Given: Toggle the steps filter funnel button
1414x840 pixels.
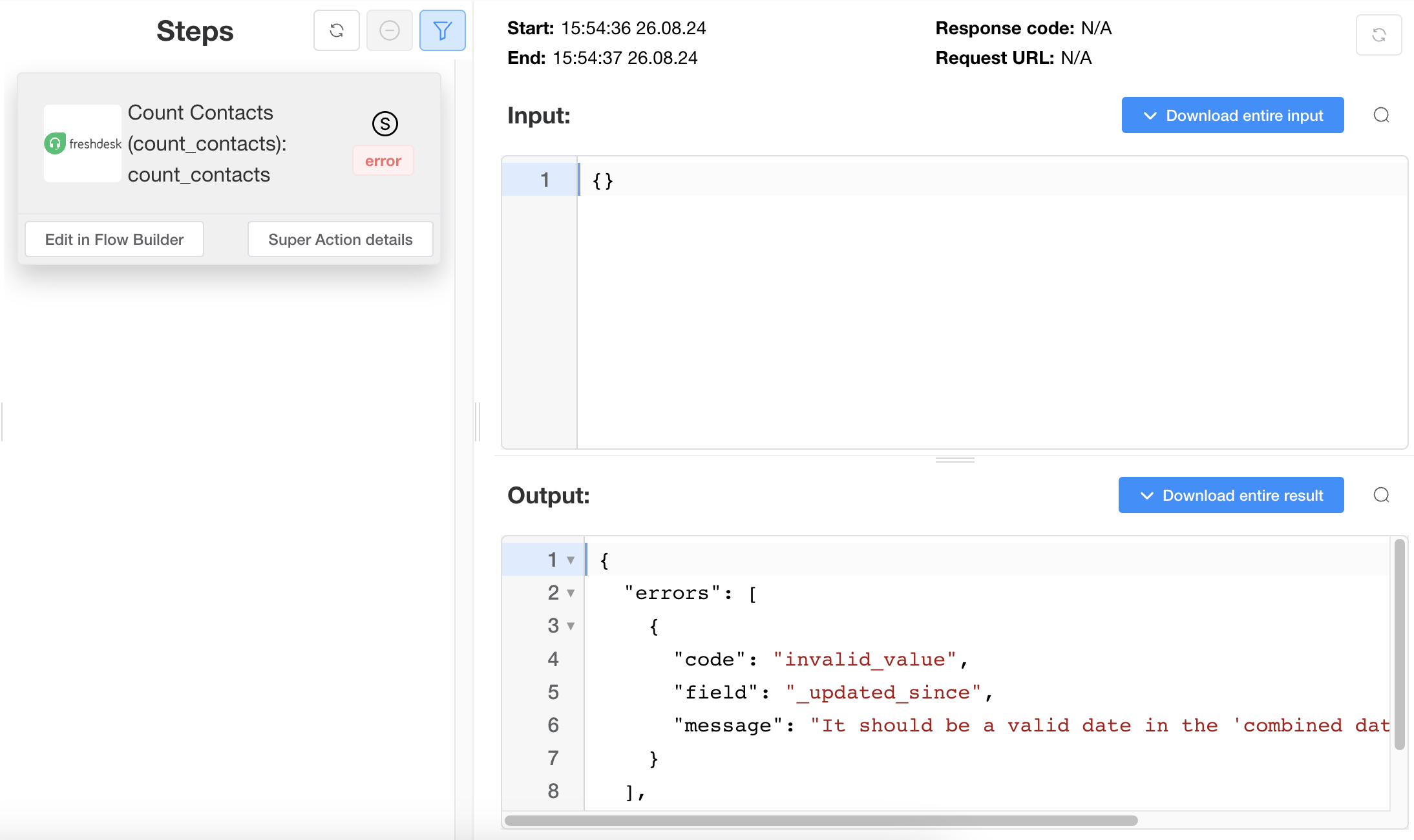Looking at the screenshot, I should pos(442,30).
